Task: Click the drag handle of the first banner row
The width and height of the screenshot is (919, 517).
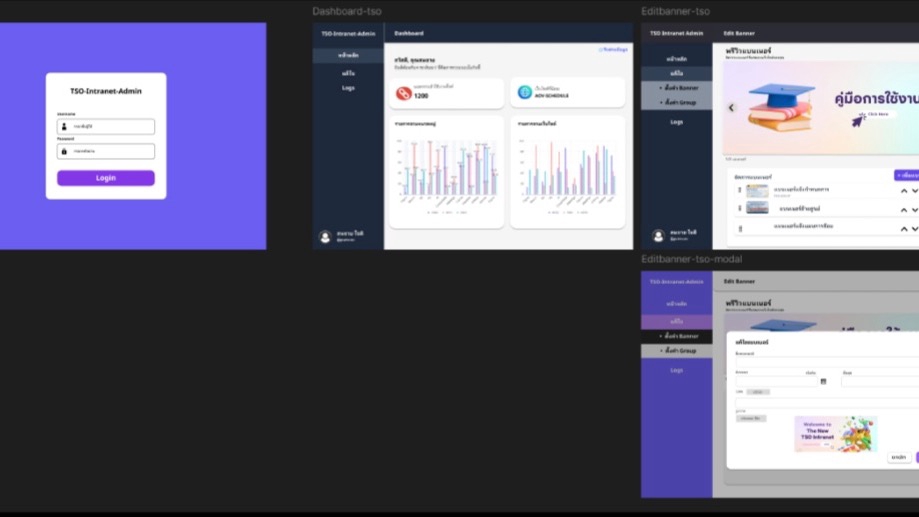Action: click(x=740, y=190)
